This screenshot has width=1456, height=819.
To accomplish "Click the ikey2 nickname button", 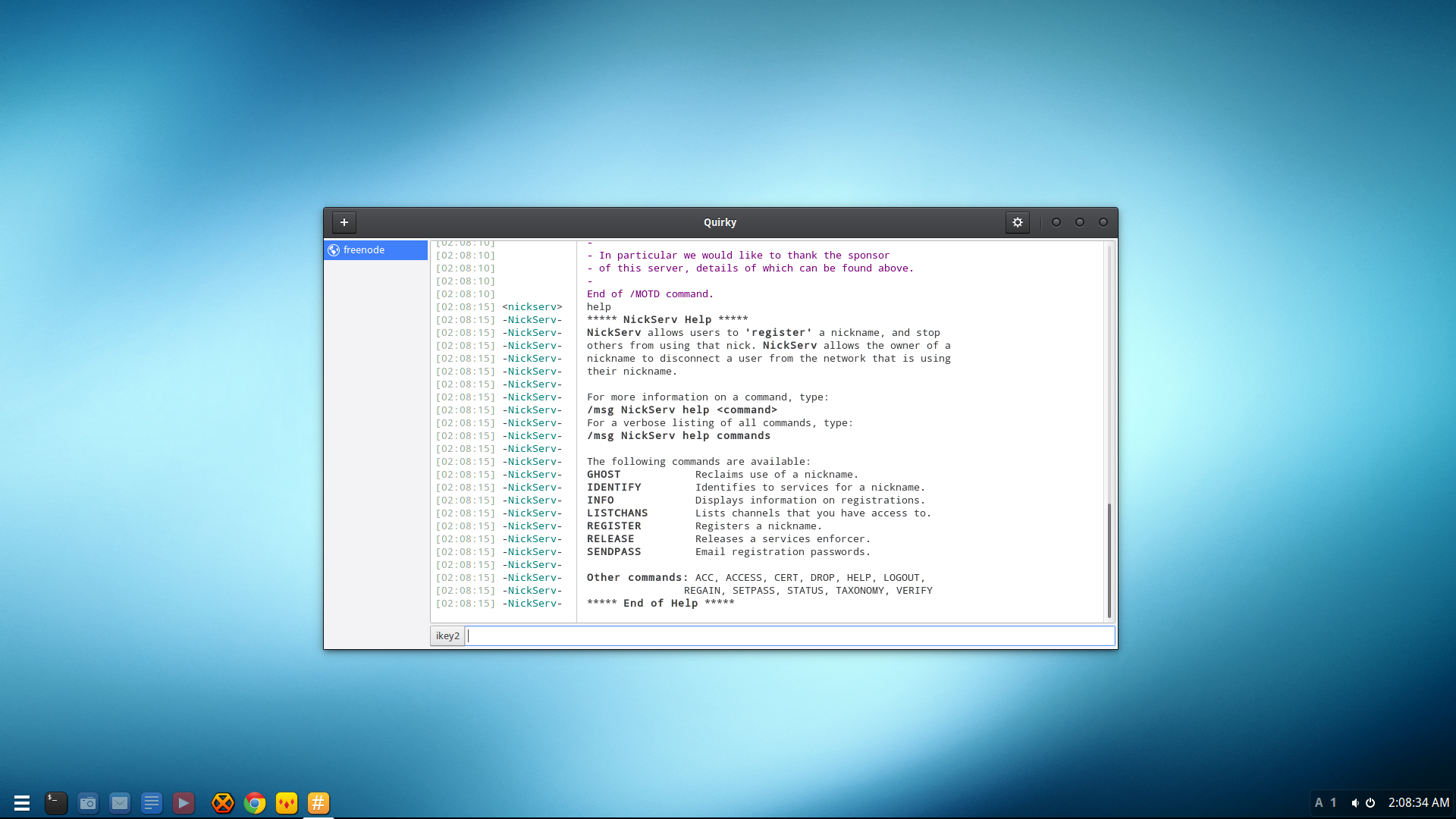I will [447, 636].
